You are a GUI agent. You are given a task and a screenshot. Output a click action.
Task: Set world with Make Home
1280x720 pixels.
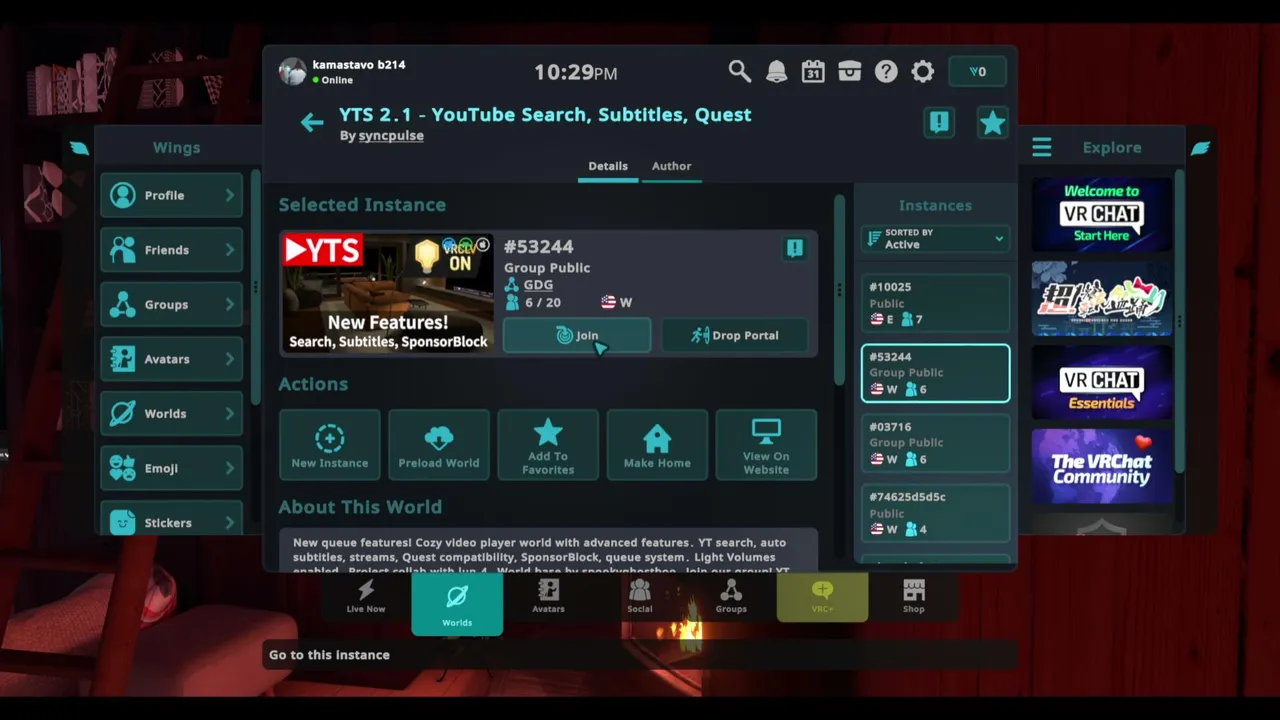click(x=657, y=445)
